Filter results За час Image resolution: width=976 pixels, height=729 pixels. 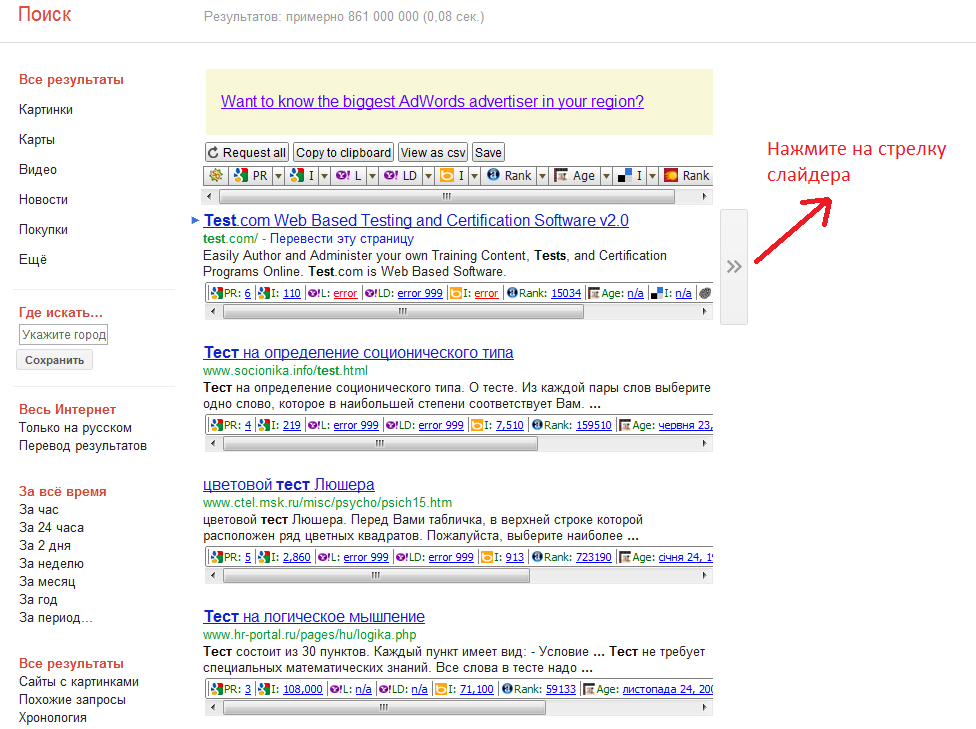(x=39, y=509)
